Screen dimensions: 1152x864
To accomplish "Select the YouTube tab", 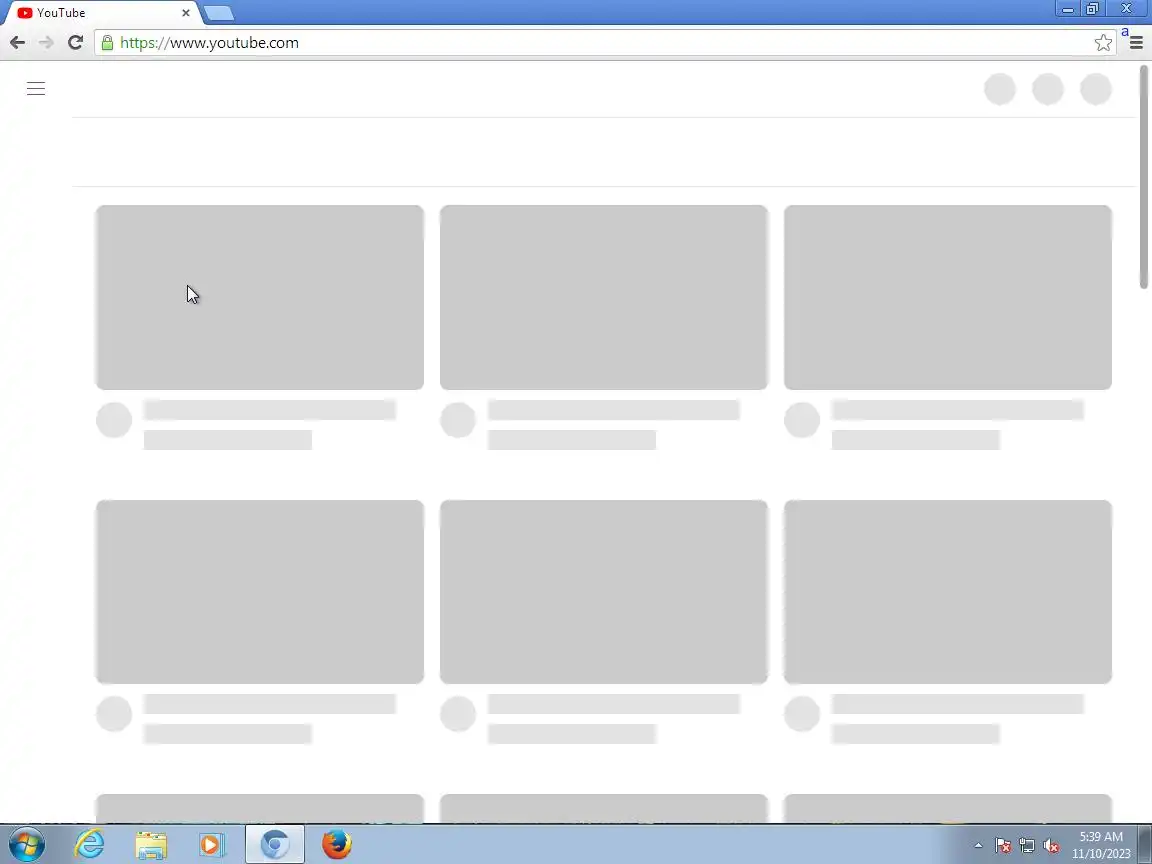I will click(x=103, y=13).
